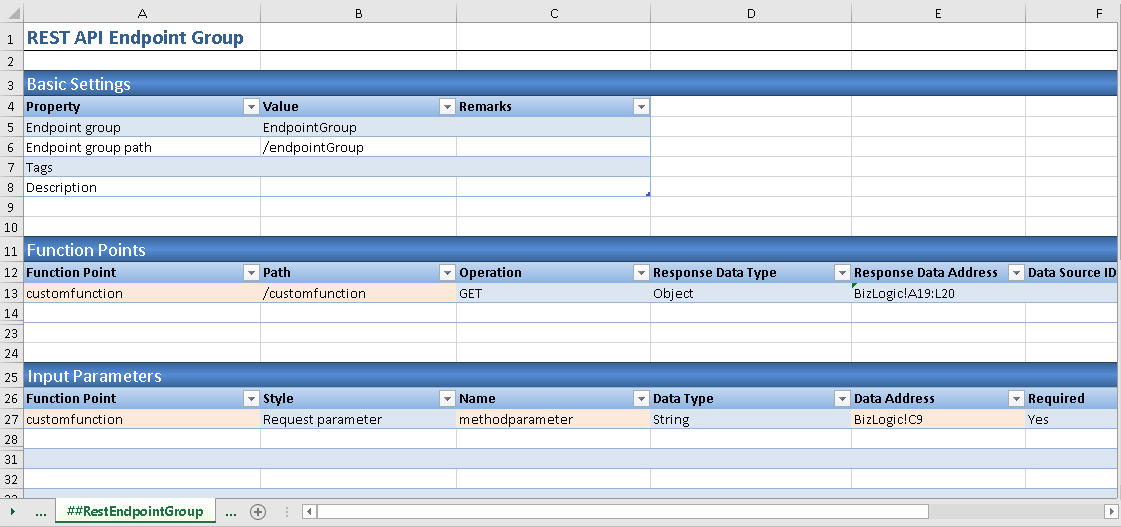Select the ##RestEndpointGroup sheet tab
This screenshot has width=1121, height=527.
click(x=134, y=512)
